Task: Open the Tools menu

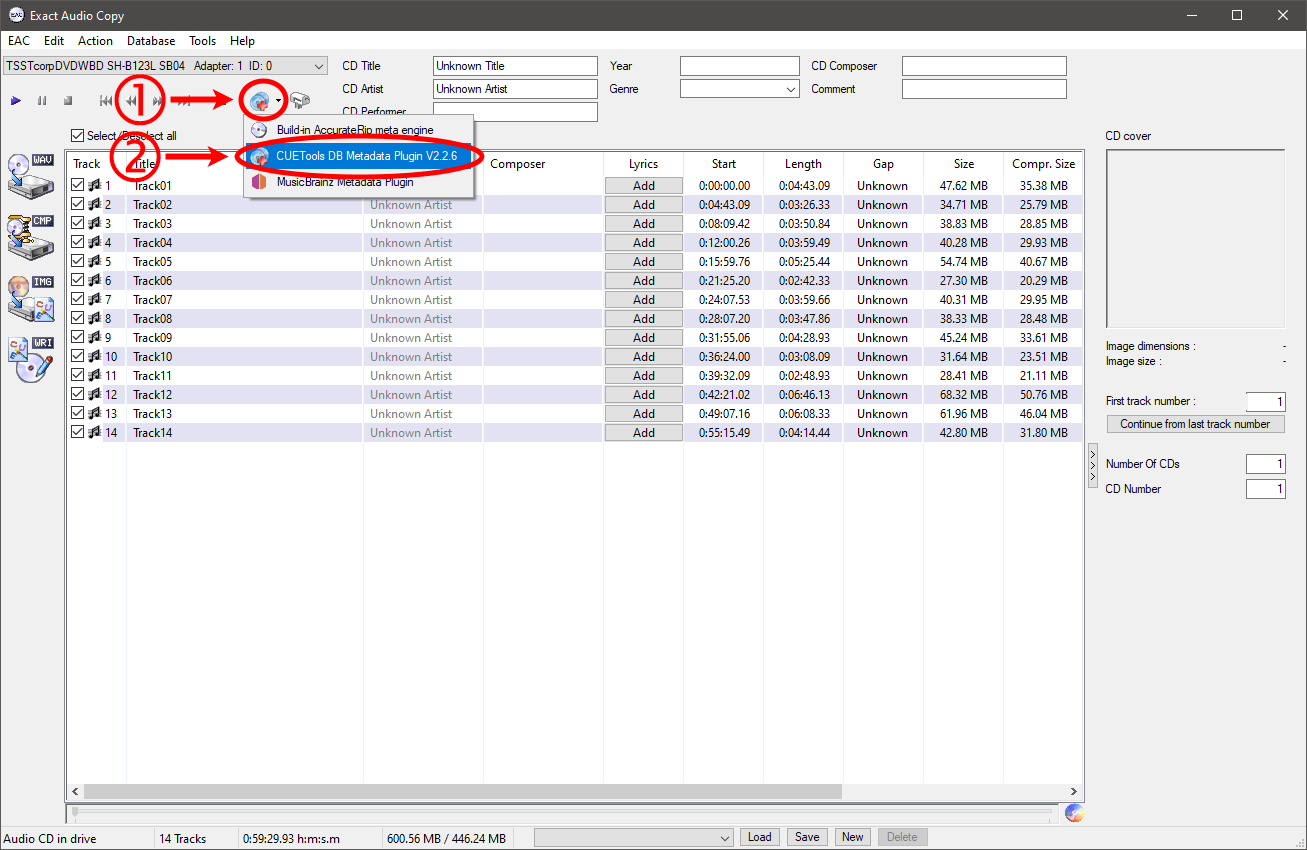Action: tap(203, 41)
